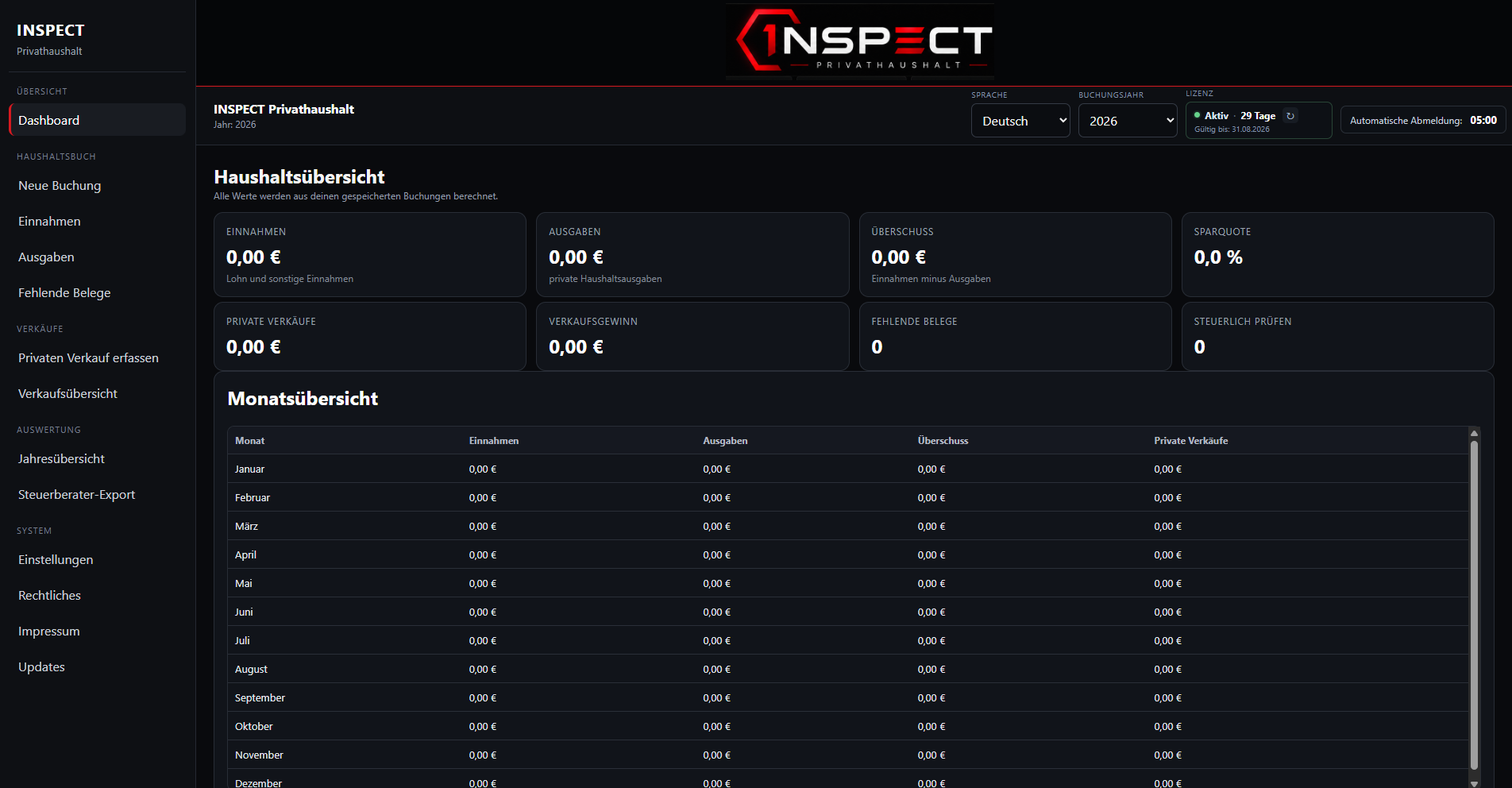Show Fehlende Belege list
This screenshot has height=788, width=1512.
pyautogui.click(x=97, y=292)
